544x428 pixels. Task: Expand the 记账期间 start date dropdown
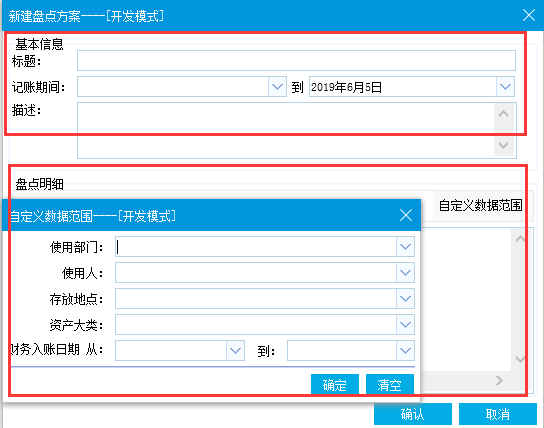[x=277, y=86]
